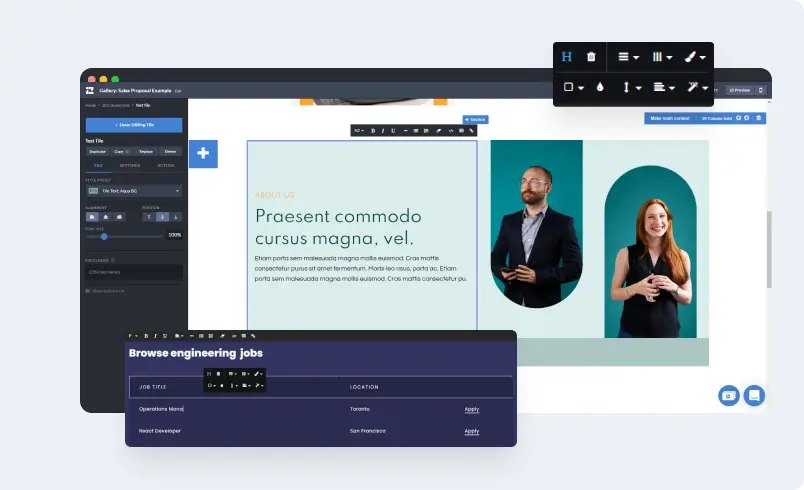Click the red-haired woman photo thumbnail
This screenshot has width=804, height=490.
coord(651,251)
